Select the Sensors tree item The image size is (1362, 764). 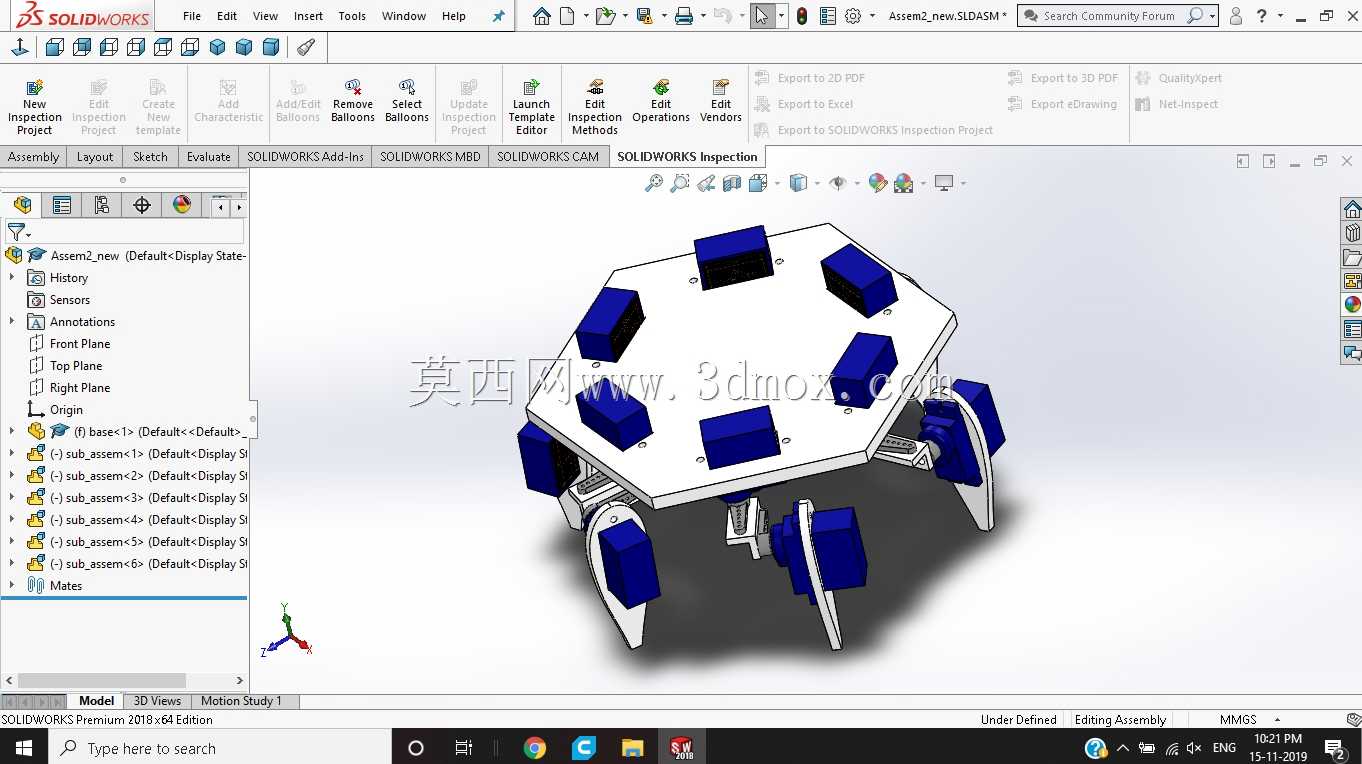point(69,300)
